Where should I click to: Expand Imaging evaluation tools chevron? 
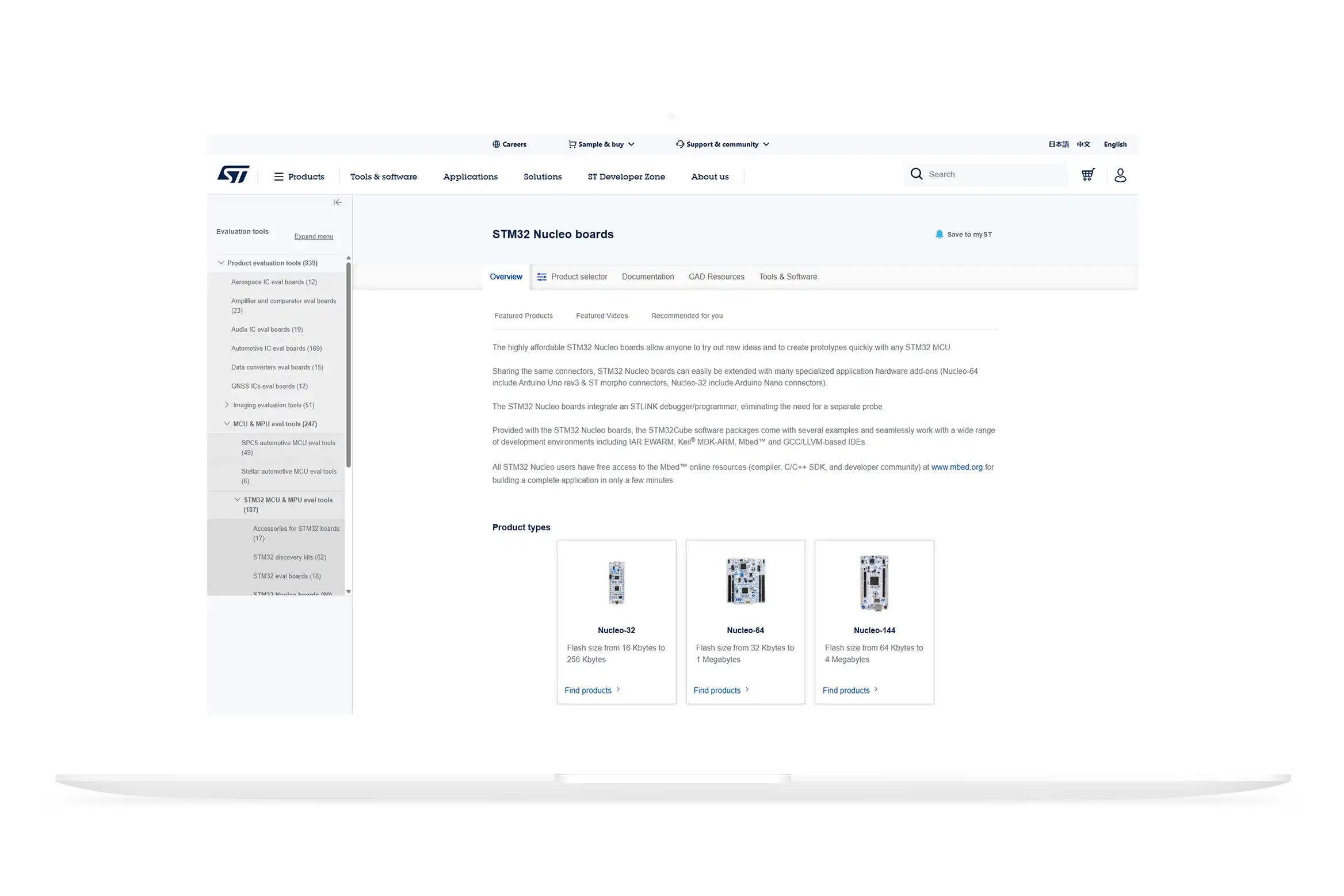(x=227, y=405)
